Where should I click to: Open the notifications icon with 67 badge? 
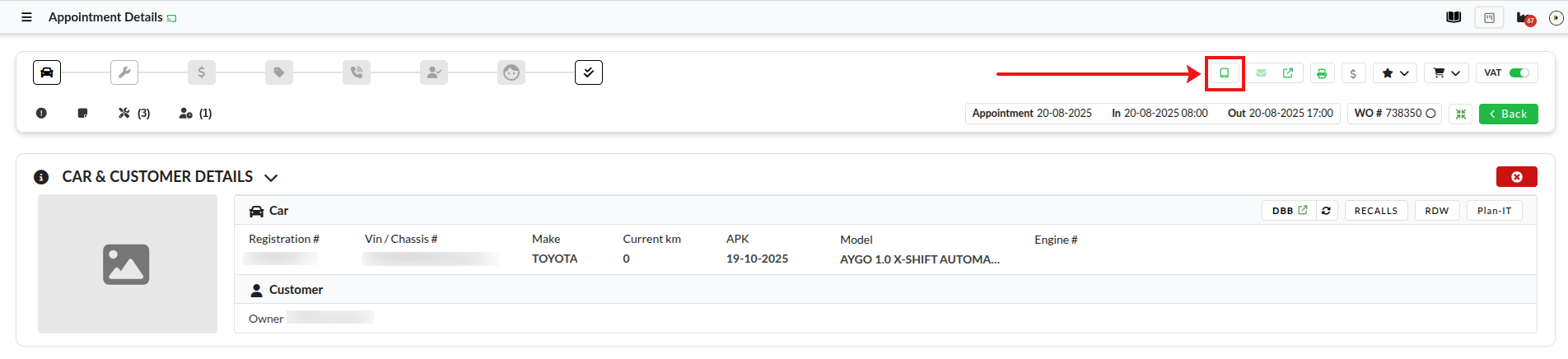(x=1524, y=18)
